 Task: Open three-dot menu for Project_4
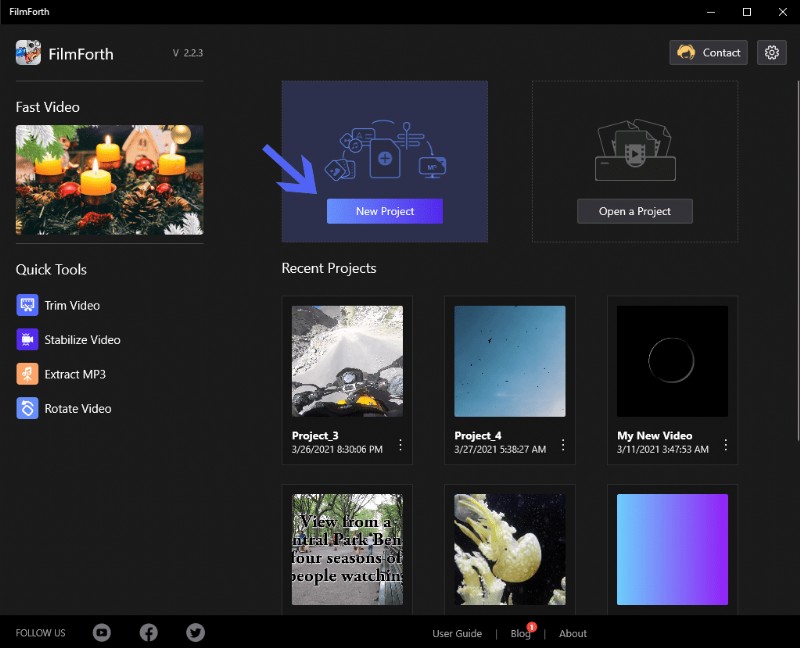point(563,444)
